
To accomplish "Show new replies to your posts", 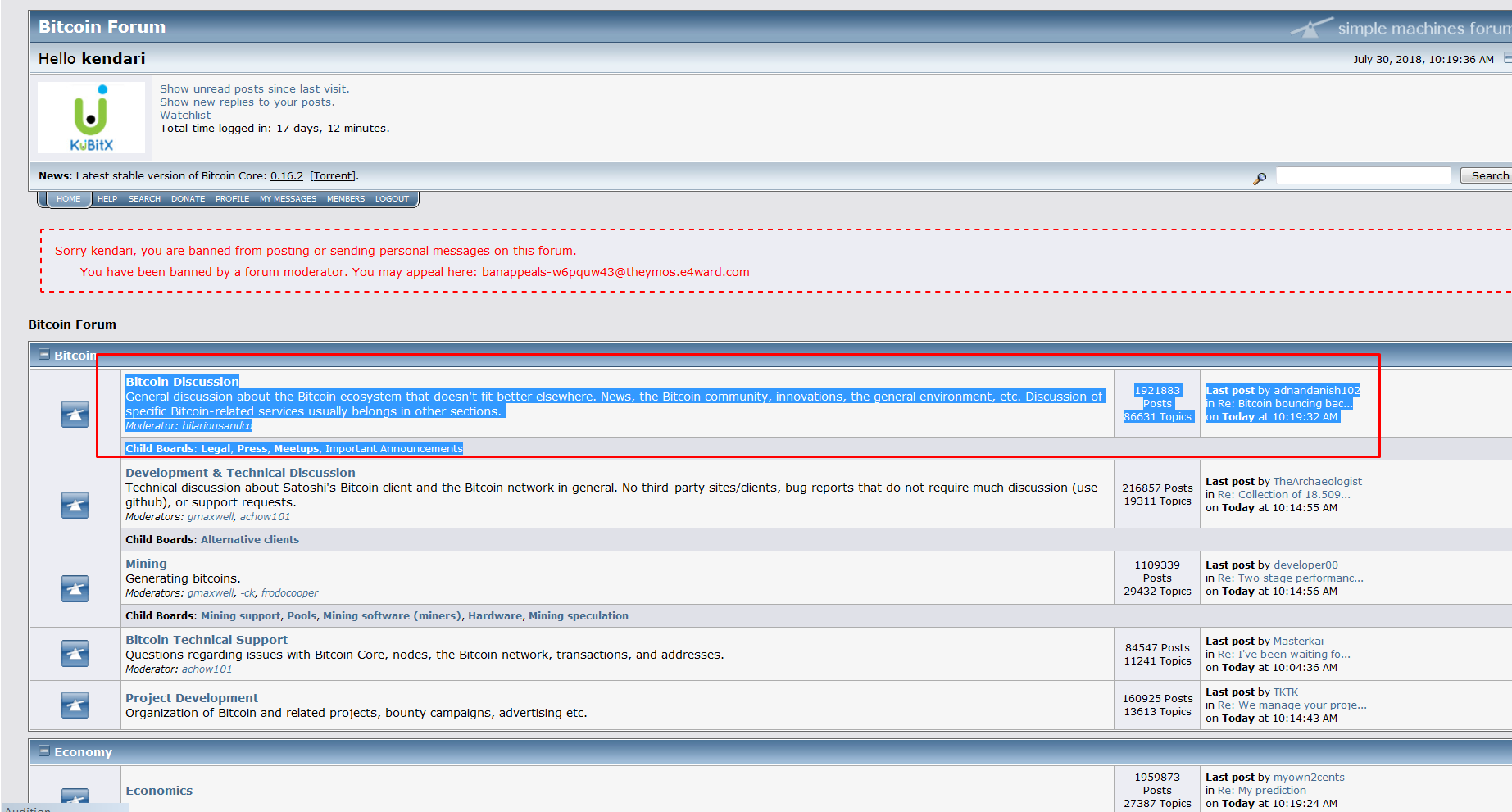I will click(247, 102).
